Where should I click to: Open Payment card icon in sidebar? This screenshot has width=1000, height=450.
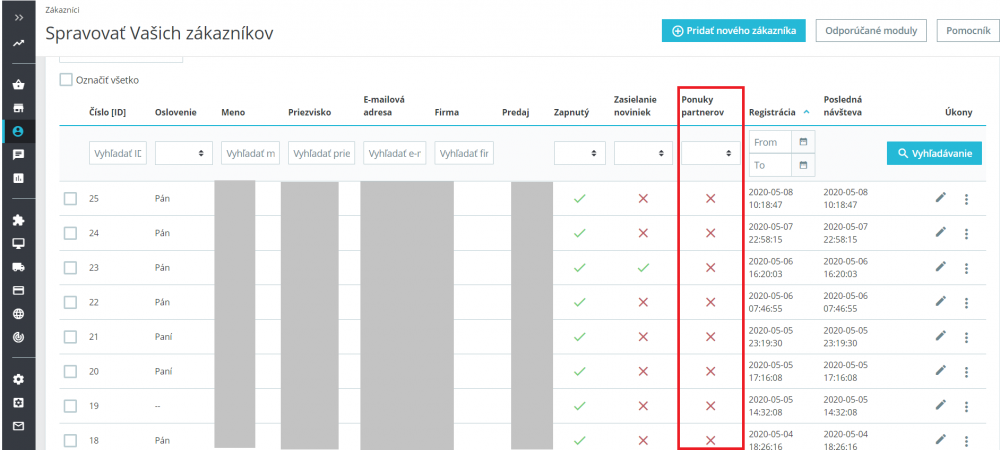click(18, 291)
